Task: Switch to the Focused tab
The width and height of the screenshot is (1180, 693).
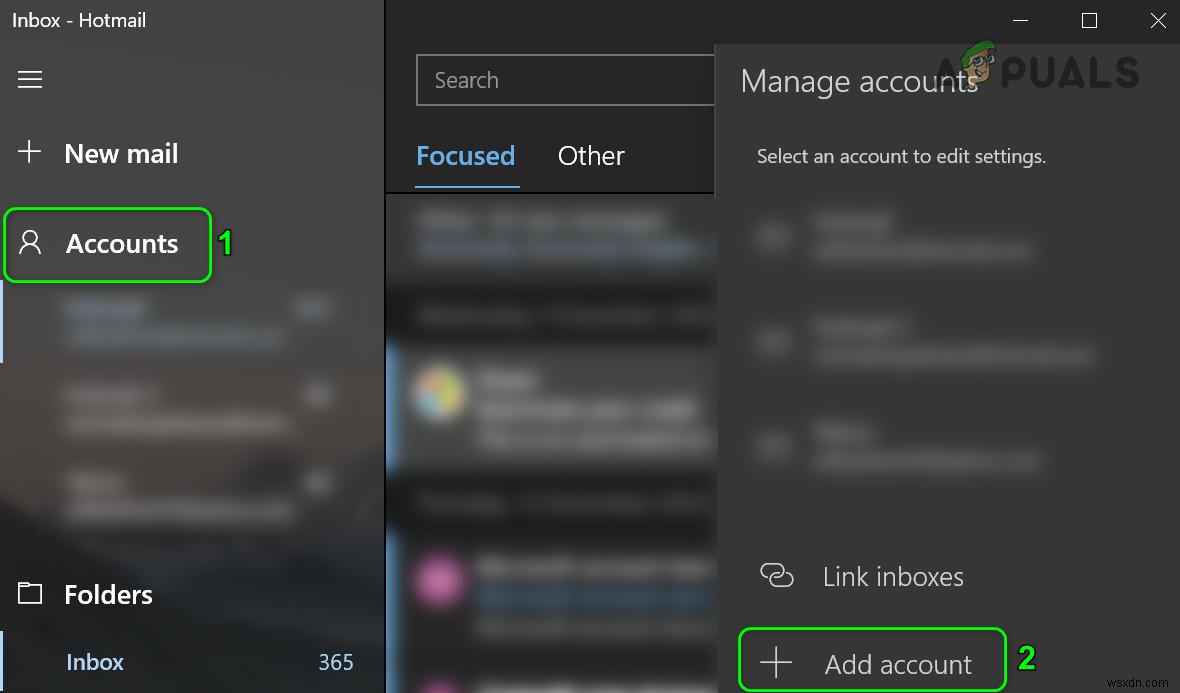Action: click(466, 156)
